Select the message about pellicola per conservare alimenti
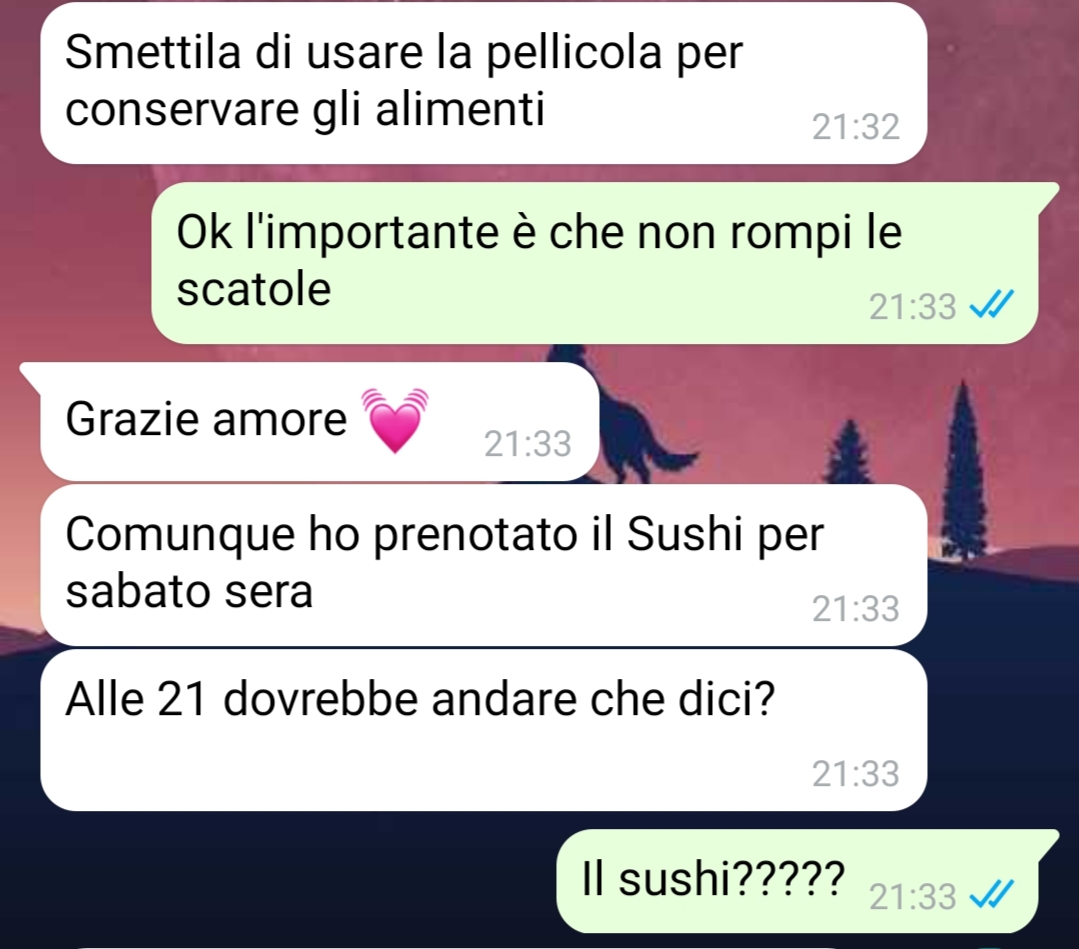1079x949 pixels. [x=483, y=83]
